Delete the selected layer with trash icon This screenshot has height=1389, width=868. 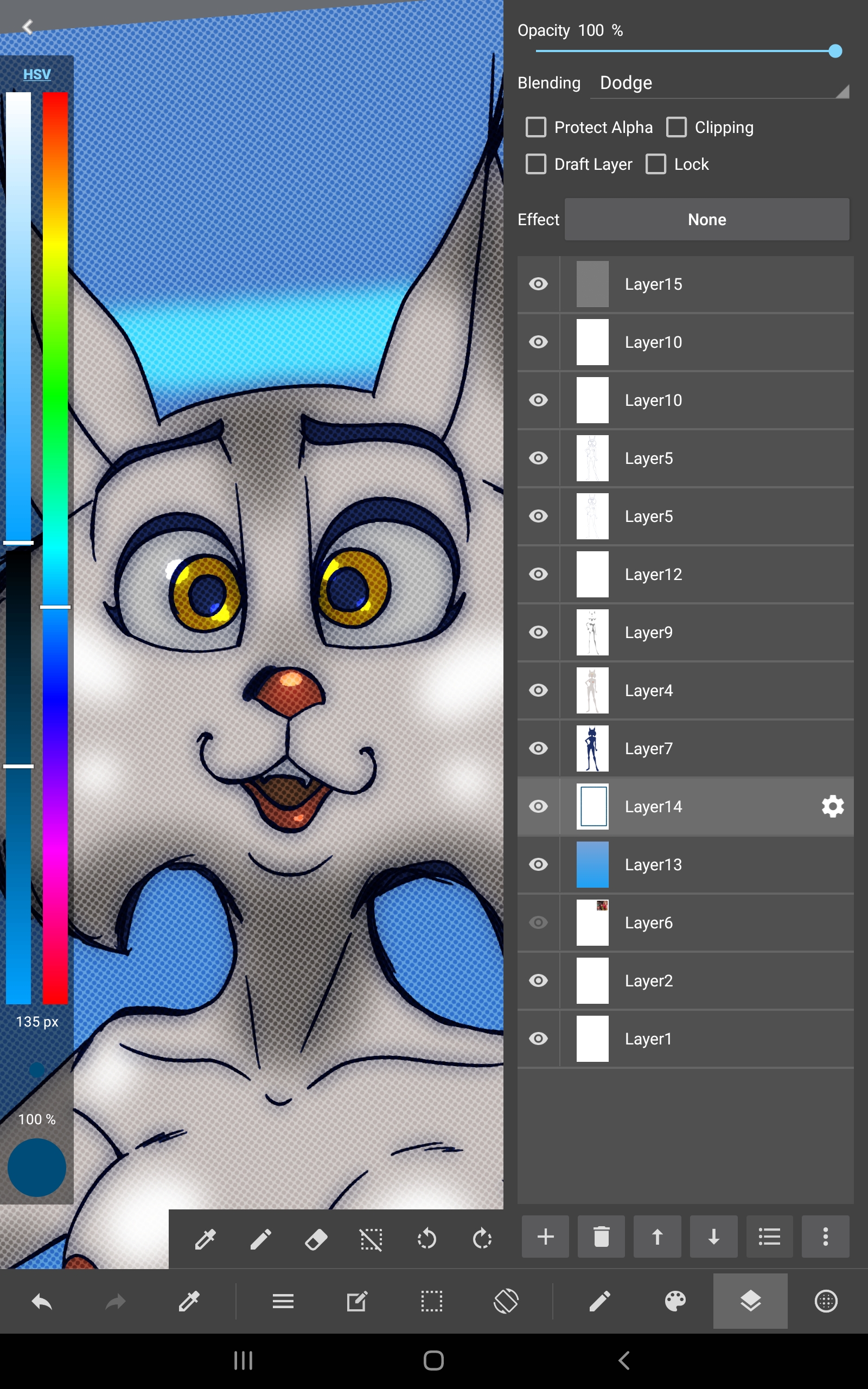pyautogui.click(x=601, y=1237)
